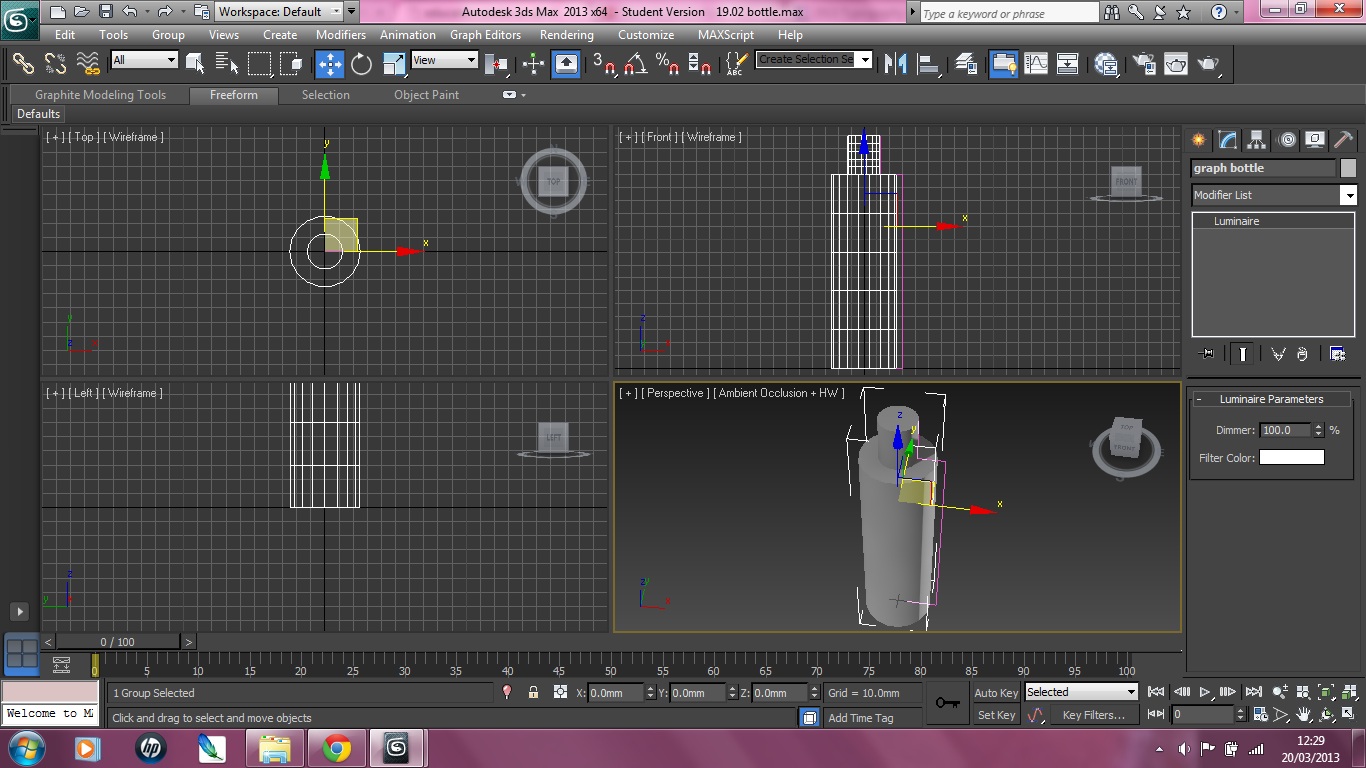Open the Hierarchy panel icon

click(1255, 140)
